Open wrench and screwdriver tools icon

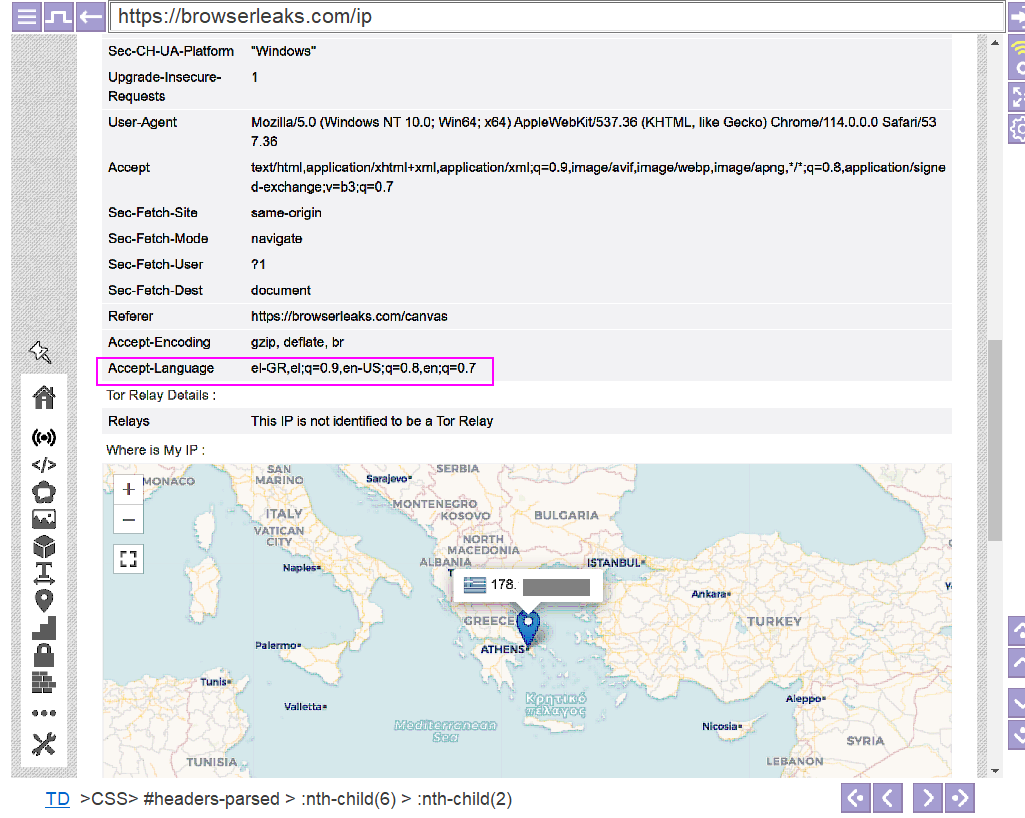pyautogui.click(x=44, y=744)
